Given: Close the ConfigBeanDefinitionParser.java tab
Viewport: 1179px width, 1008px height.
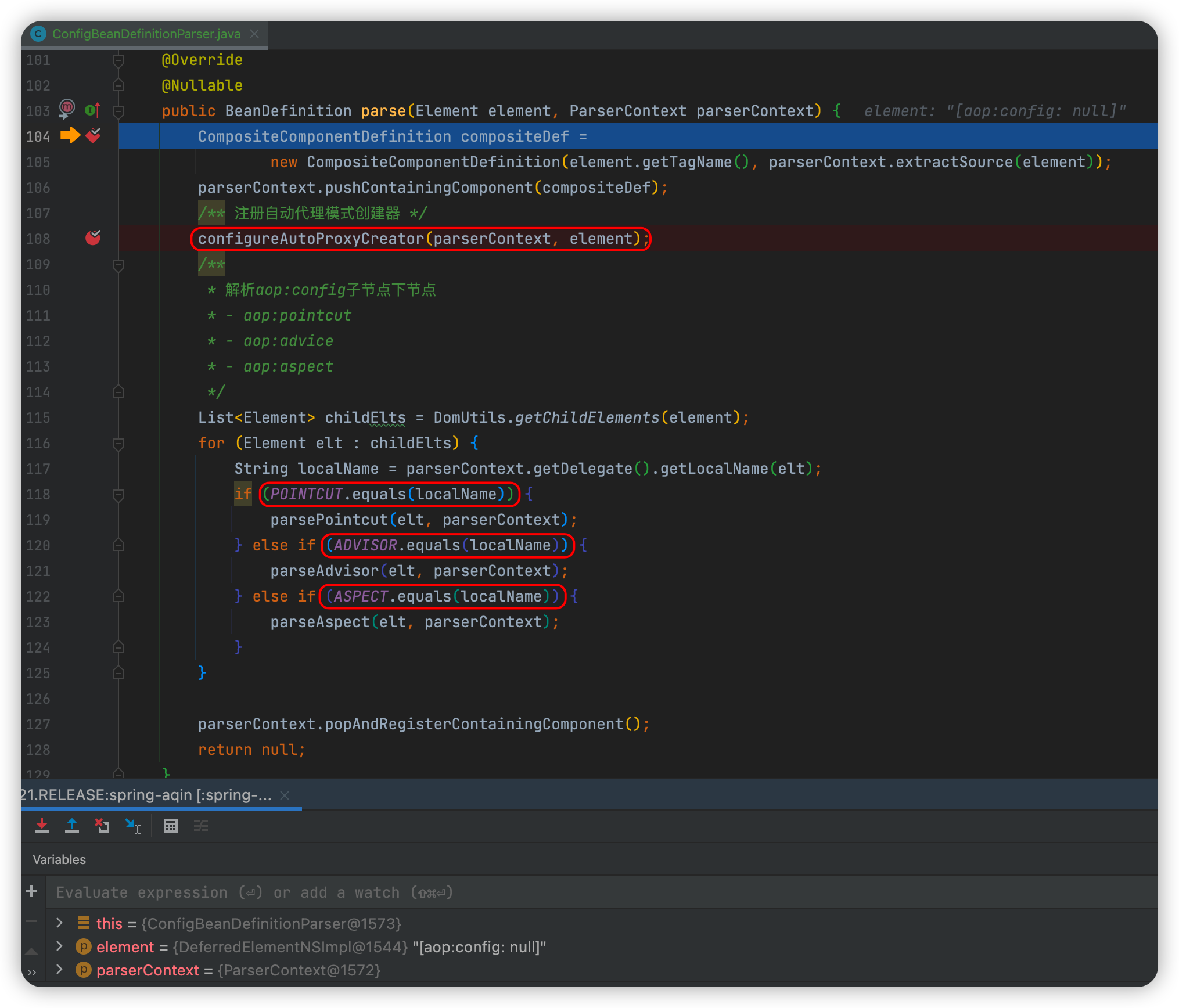Looking at the screenshot, I should (254, 34).
